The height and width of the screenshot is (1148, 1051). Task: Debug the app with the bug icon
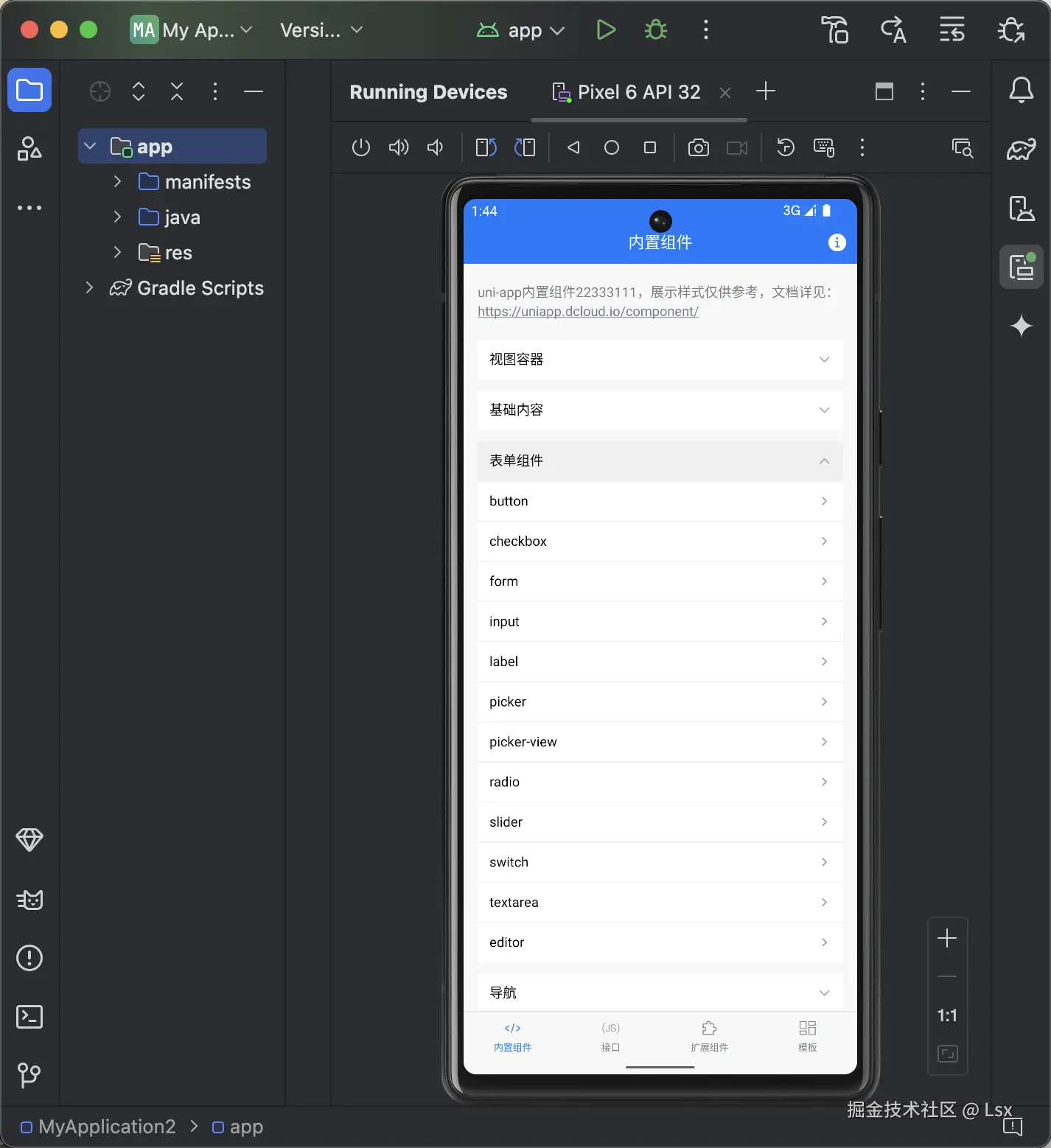pos(655,30)
